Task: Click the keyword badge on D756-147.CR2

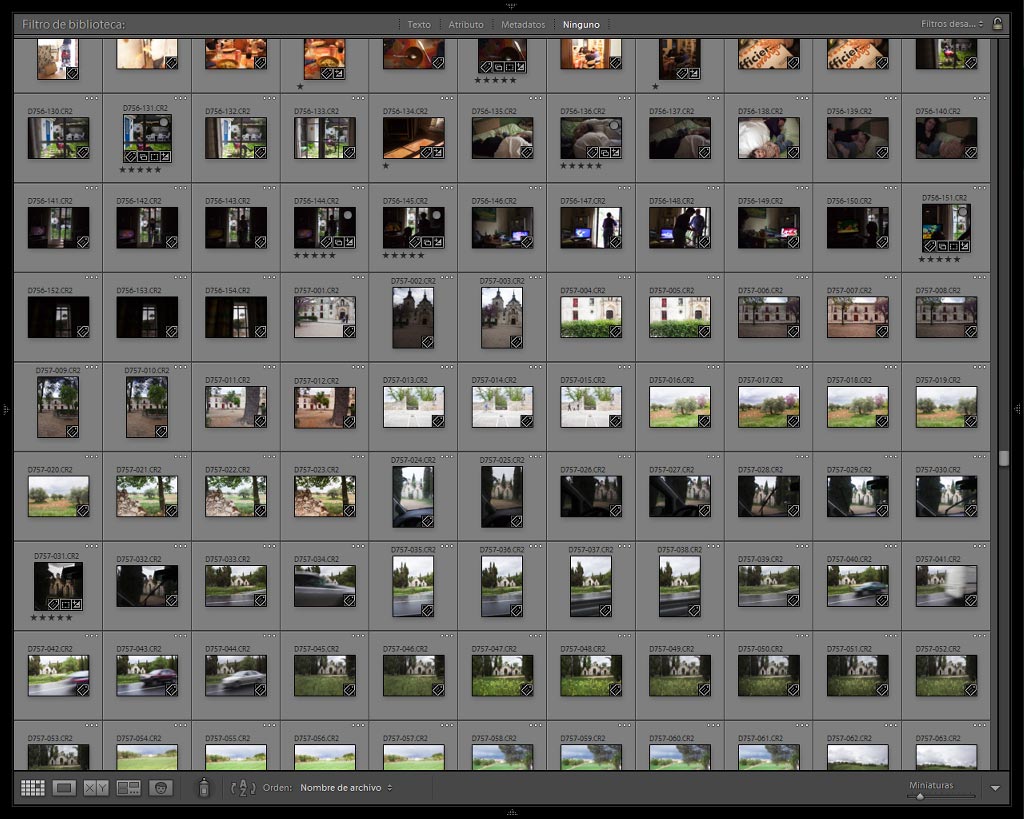Action: click(x=616, y=242)
